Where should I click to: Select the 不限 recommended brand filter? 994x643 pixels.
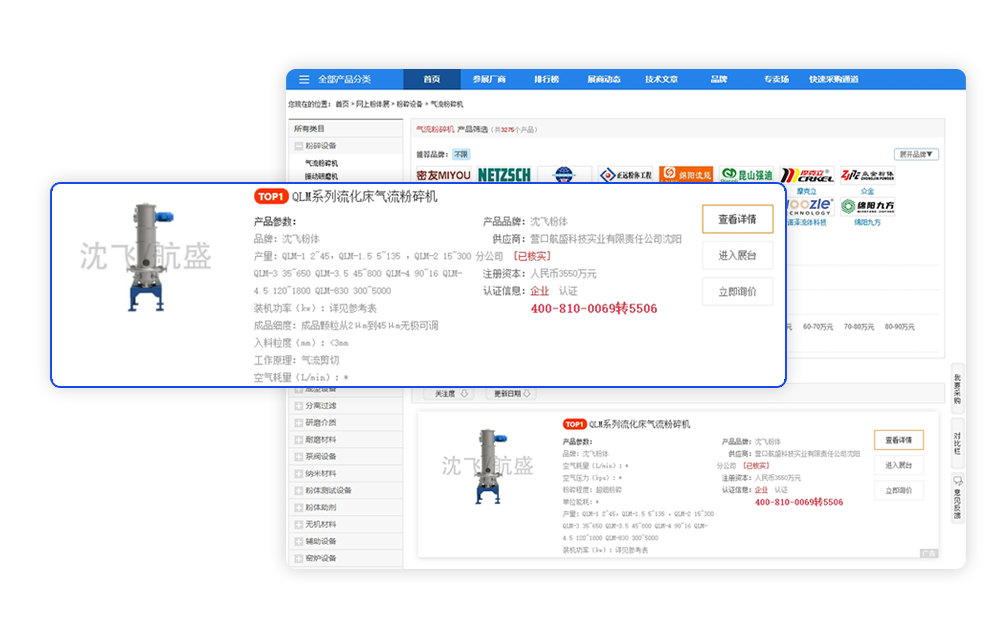coord(461,154)
